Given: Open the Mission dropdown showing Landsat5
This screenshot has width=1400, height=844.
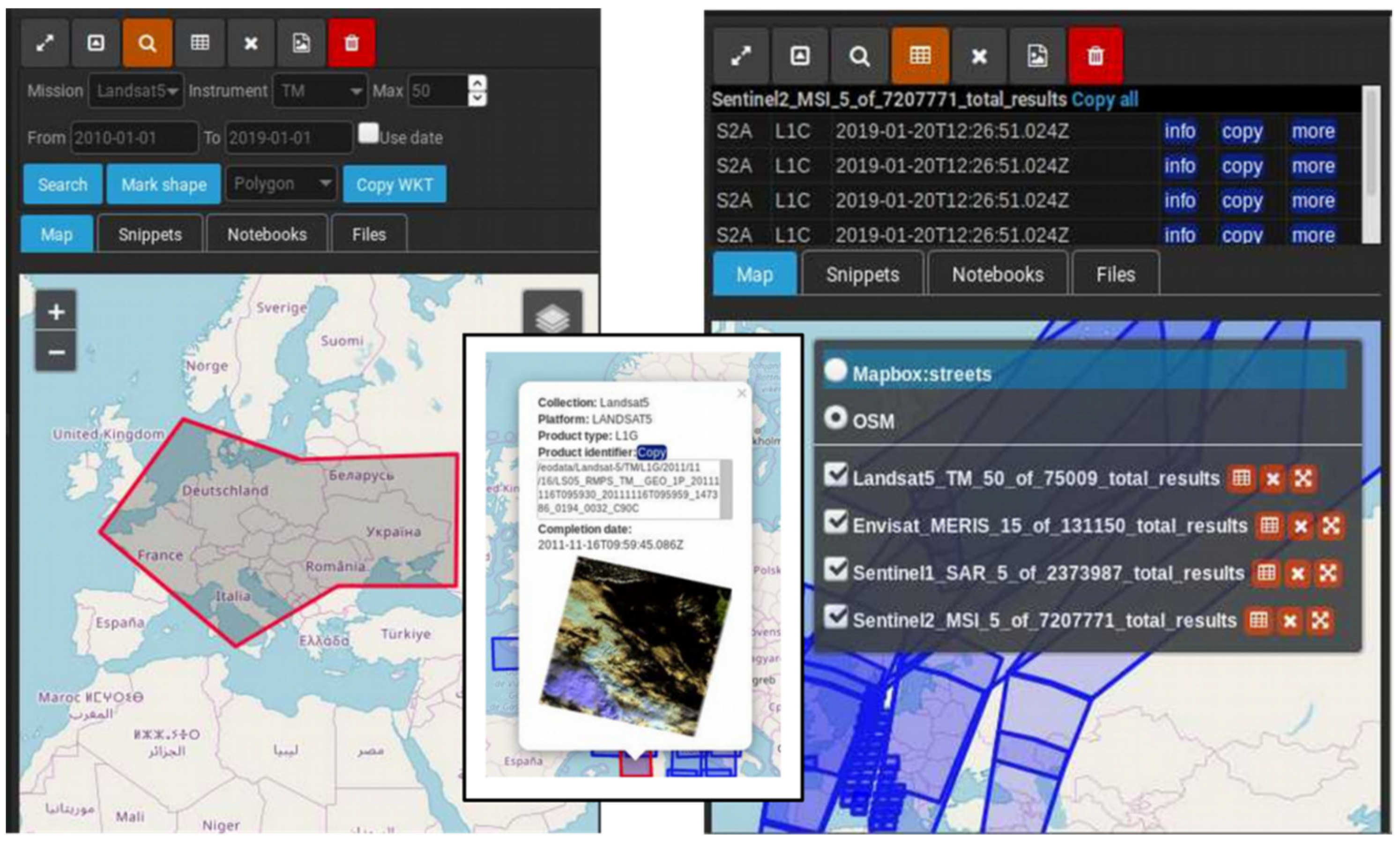Looking at the screenshot, I should coord(136,91).
